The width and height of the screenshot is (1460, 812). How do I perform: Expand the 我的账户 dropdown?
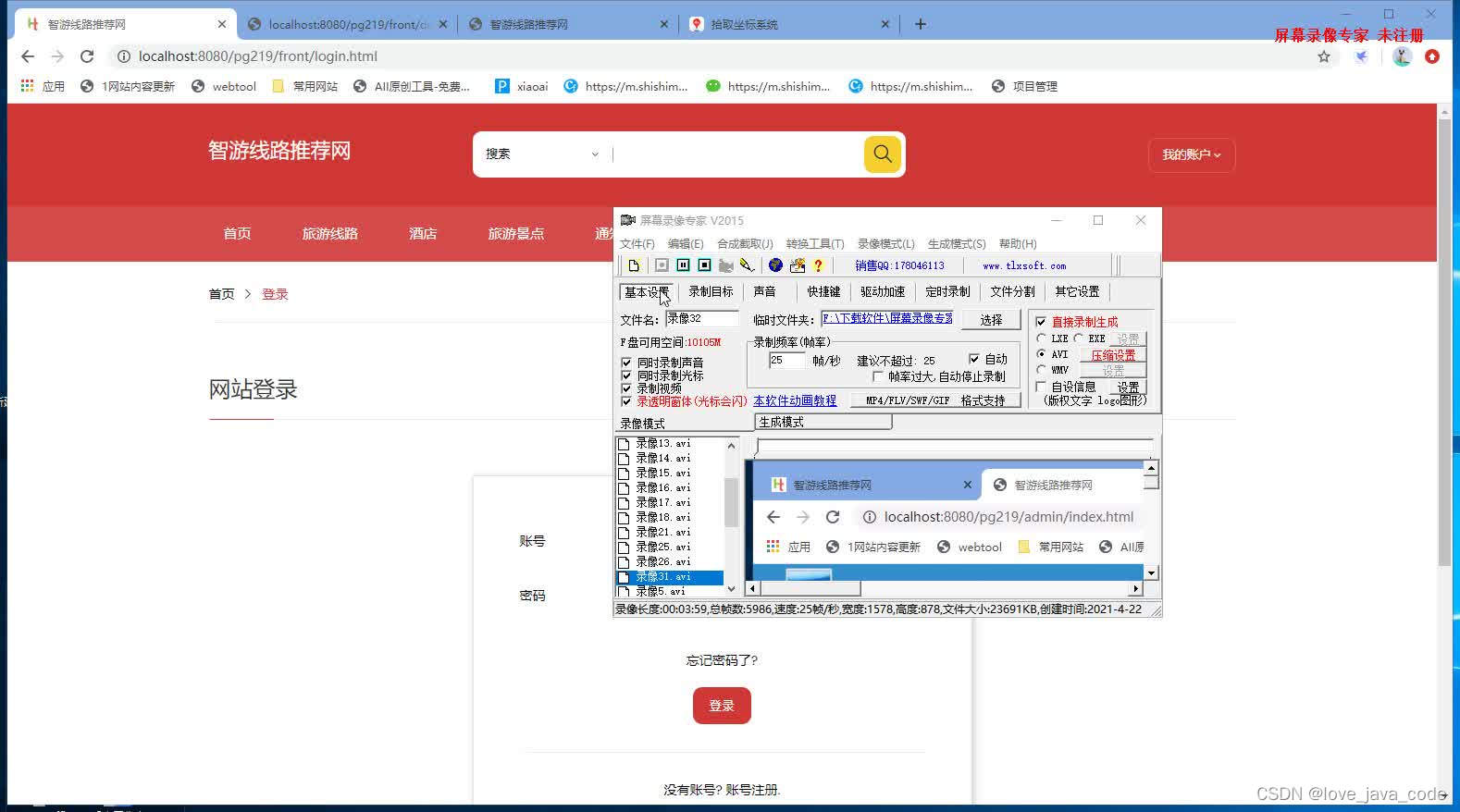tap(1192, 154)
